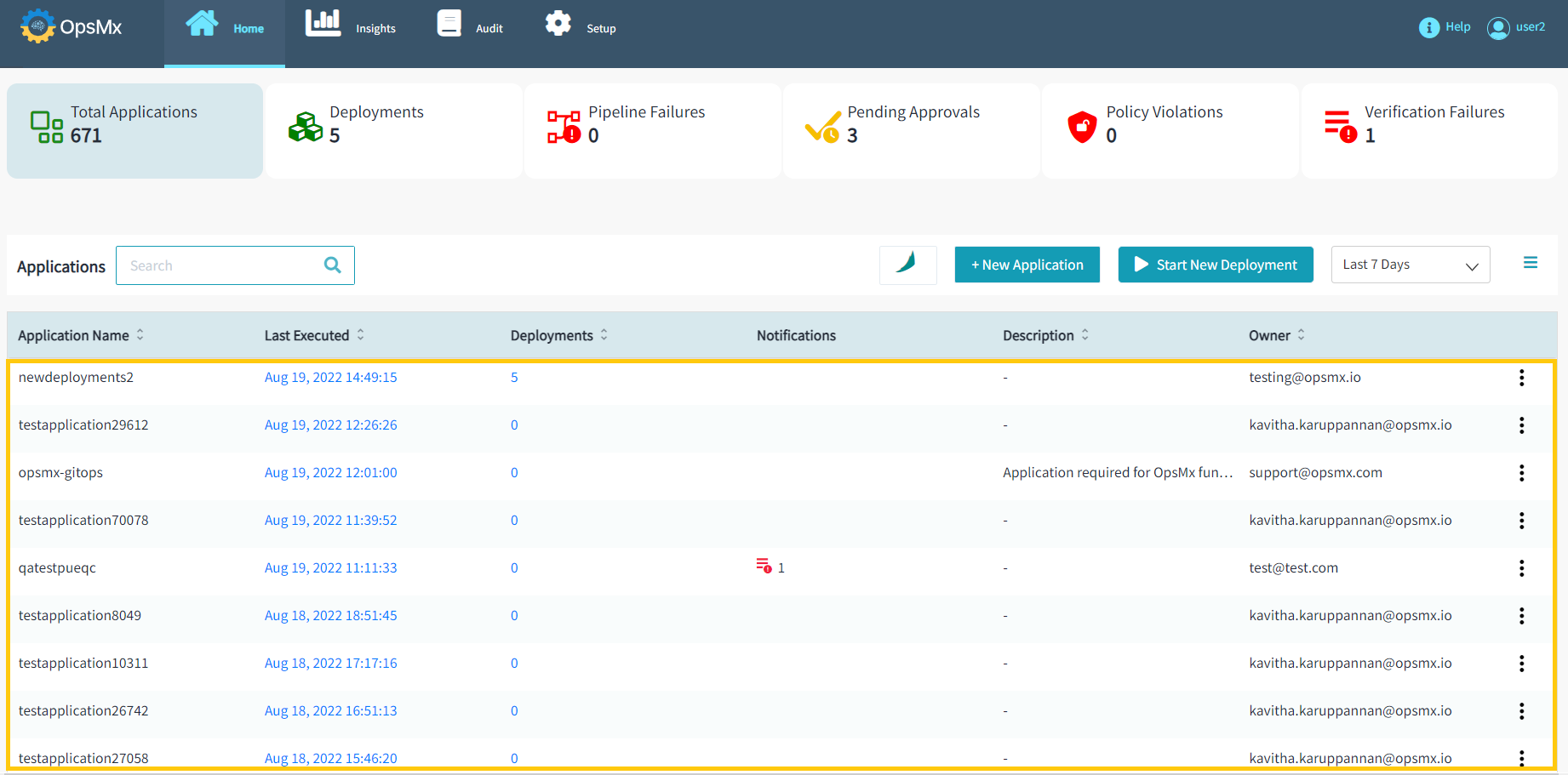Open the hamburger menu near Last 7 Days

tap(1531, 263)
